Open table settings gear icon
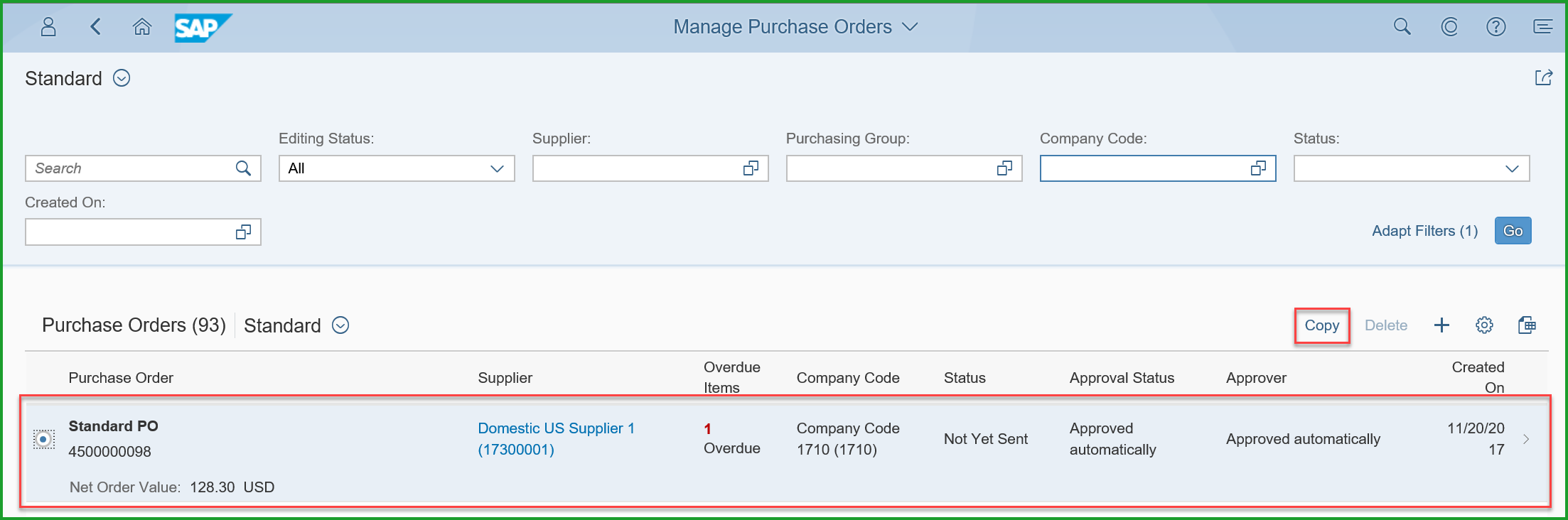 click(x=1484, y=325)
